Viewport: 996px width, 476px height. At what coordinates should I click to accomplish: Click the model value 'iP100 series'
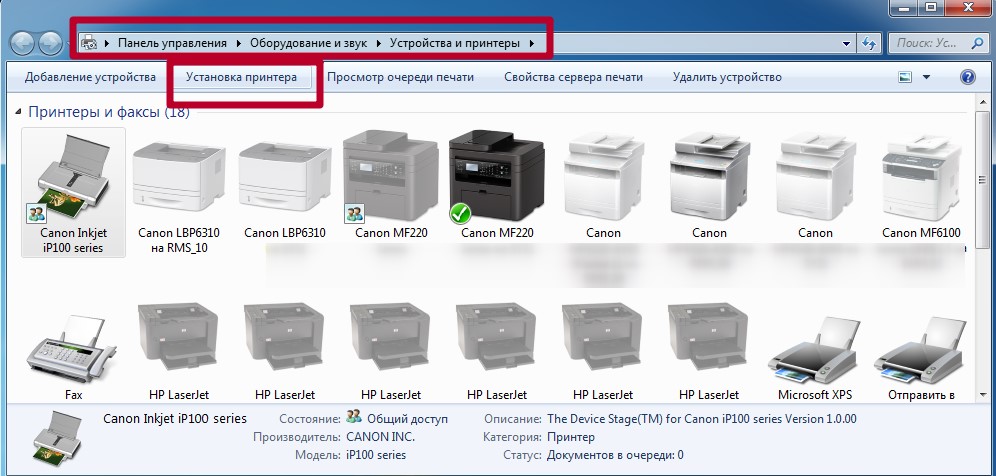coord(376,455)
